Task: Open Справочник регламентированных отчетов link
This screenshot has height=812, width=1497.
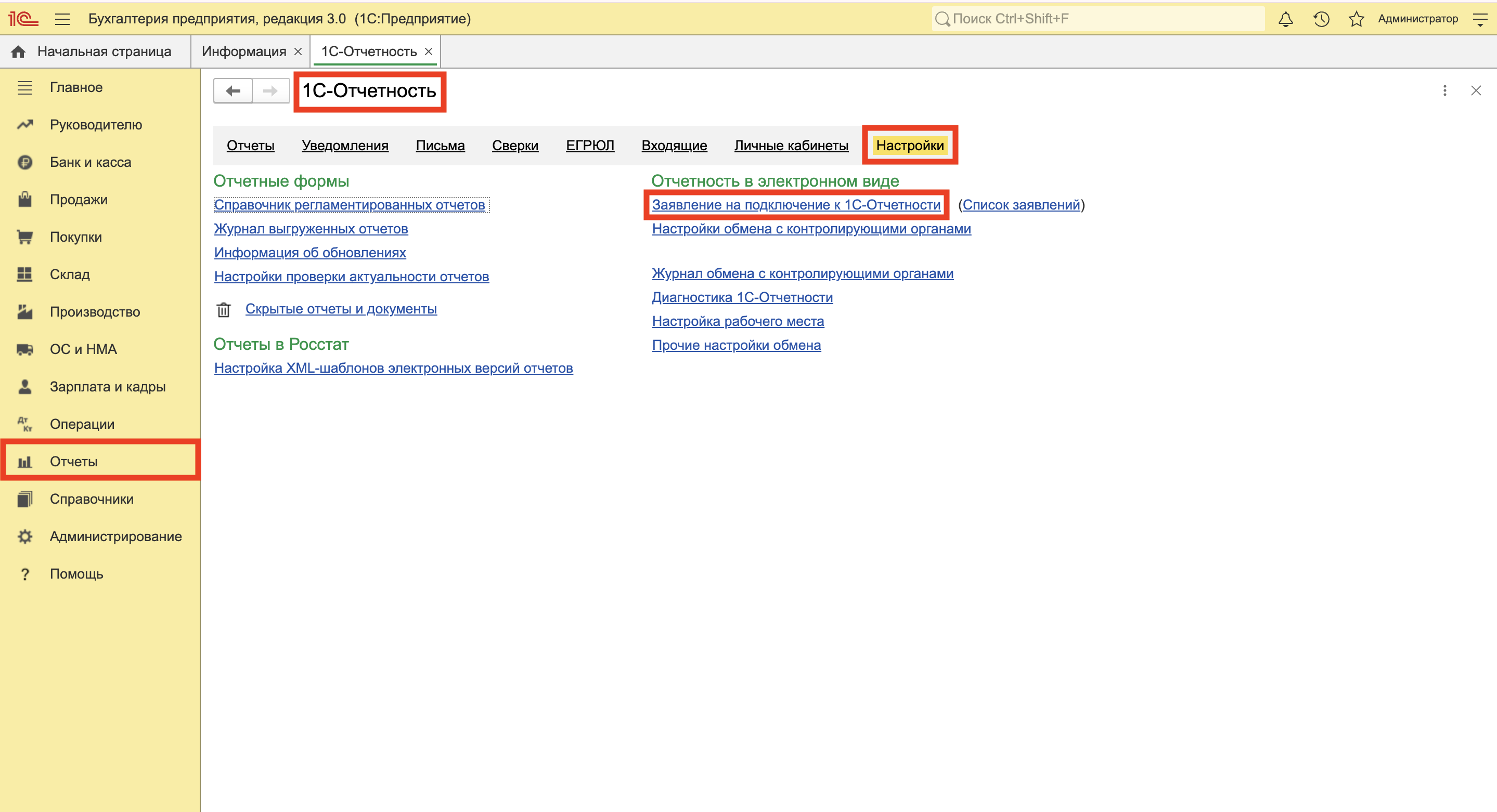Action: coord(349,205)
